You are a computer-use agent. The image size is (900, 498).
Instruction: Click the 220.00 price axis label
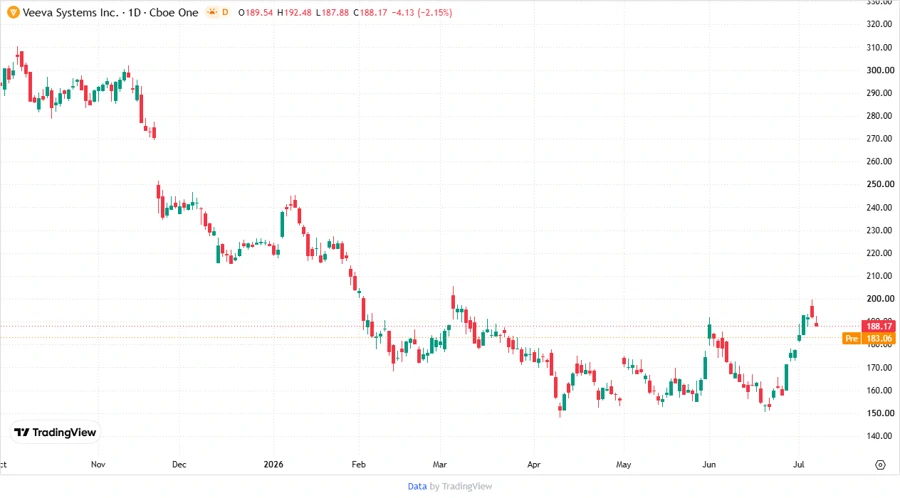880,253
